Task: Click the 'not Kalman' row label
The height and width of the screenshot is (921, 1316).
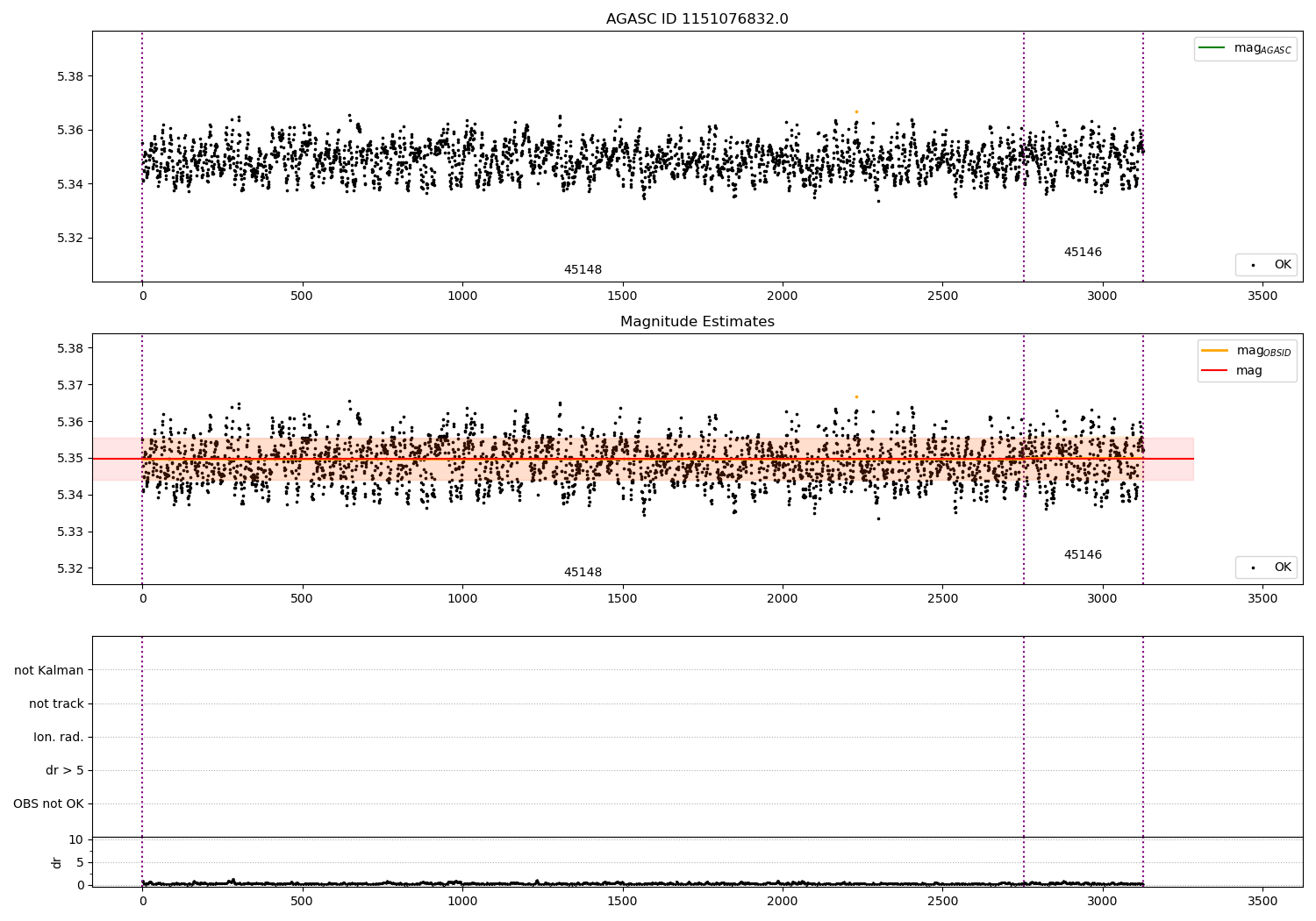Action: click(49, 671)
